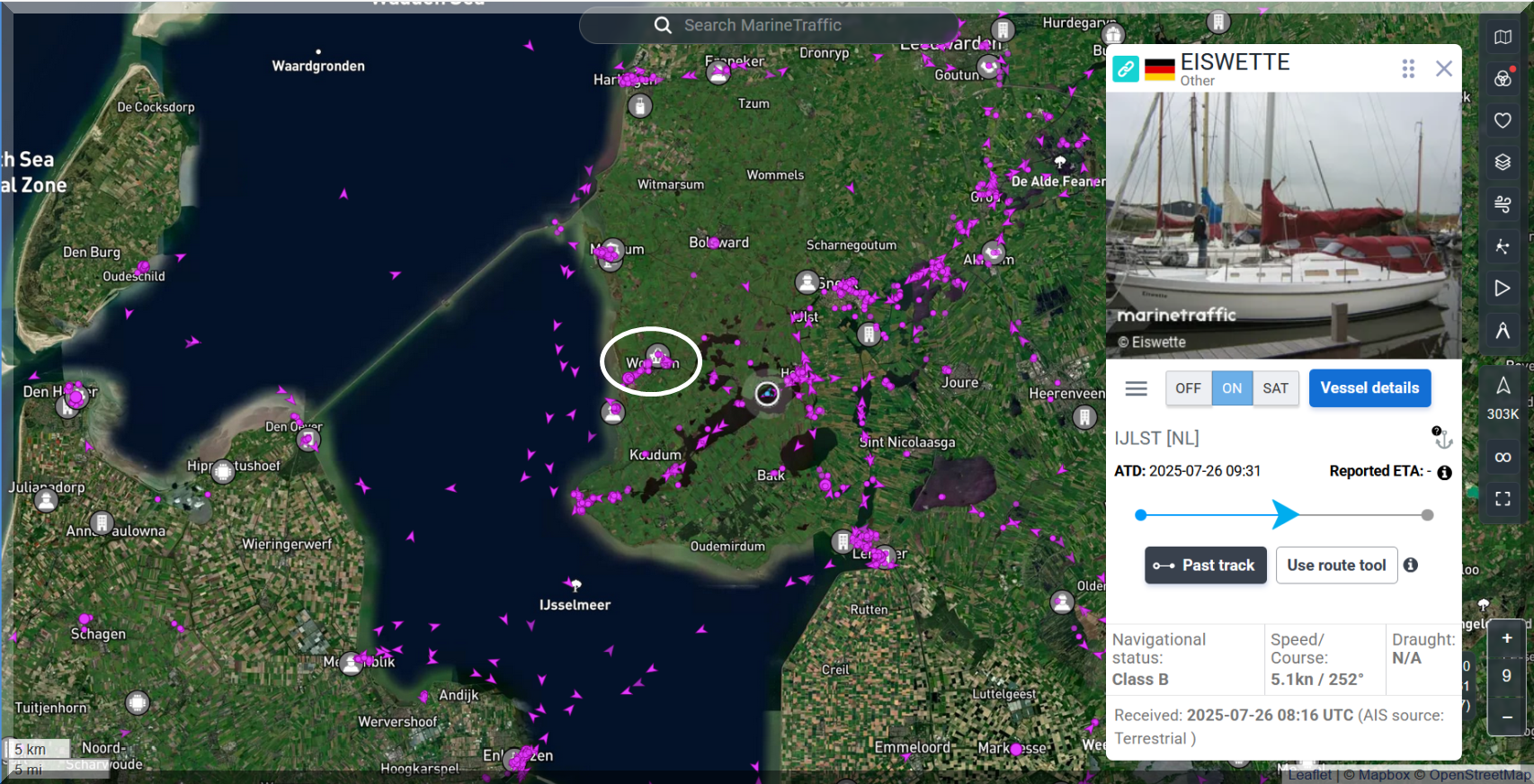Select the distance measuring compass tool

click(x=1503, y=331)
